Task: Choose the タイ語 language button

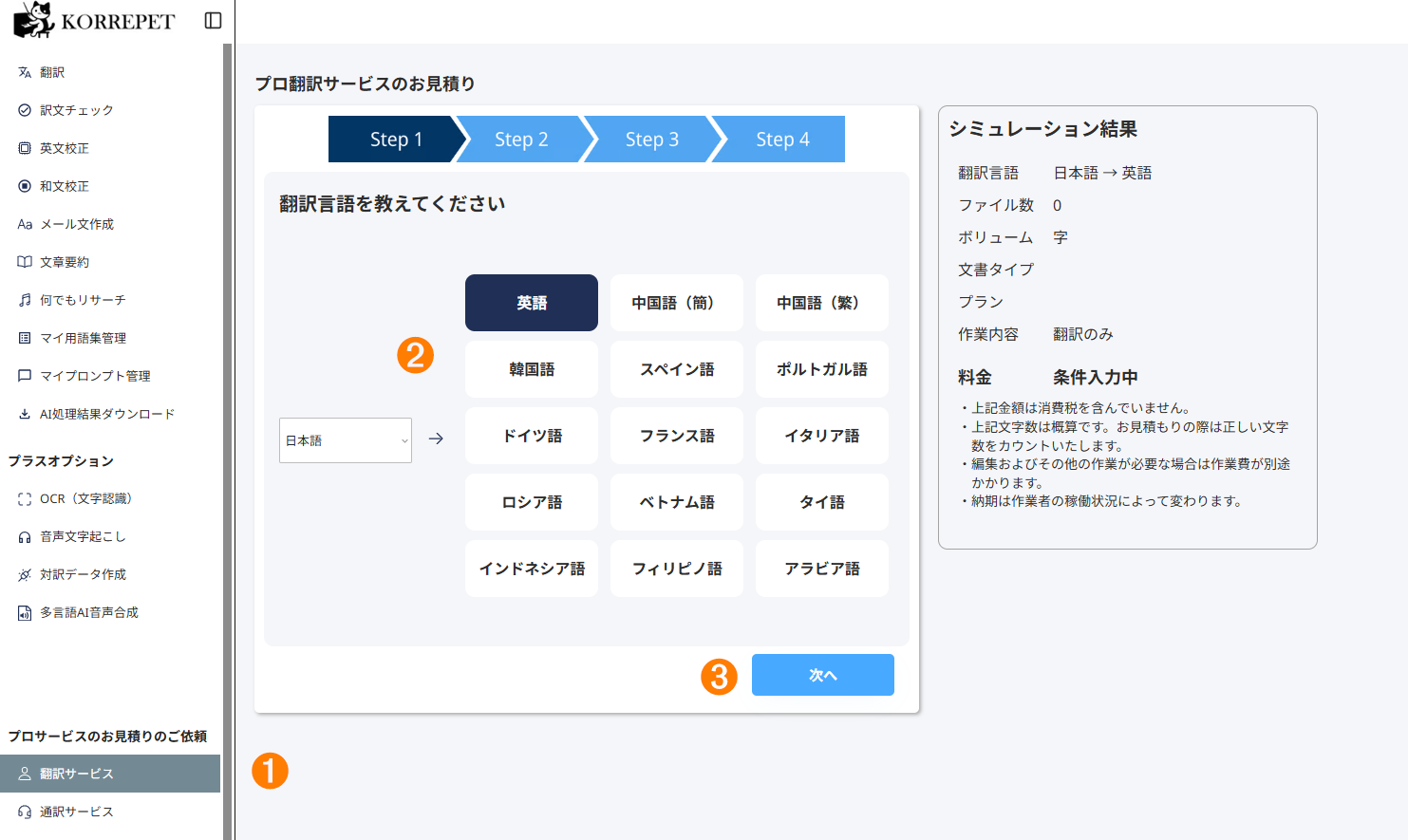Action: [x=822, y=502]
